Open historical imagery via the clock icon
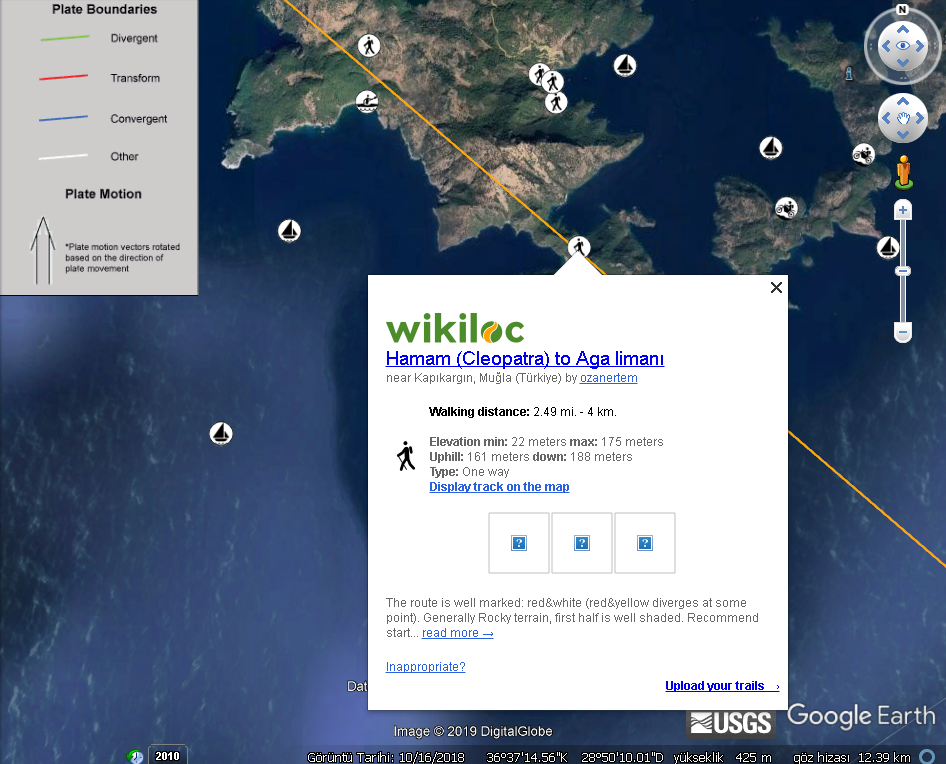The image size is (946, 764). (135, 756)
